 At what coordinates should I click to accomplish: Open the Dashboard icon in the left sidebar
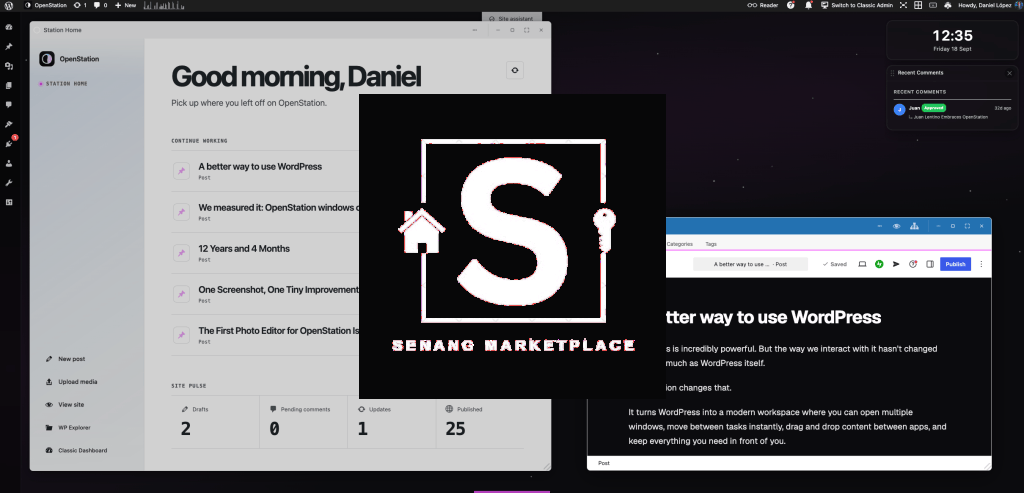pyautogui.click(x=9, y=27)
